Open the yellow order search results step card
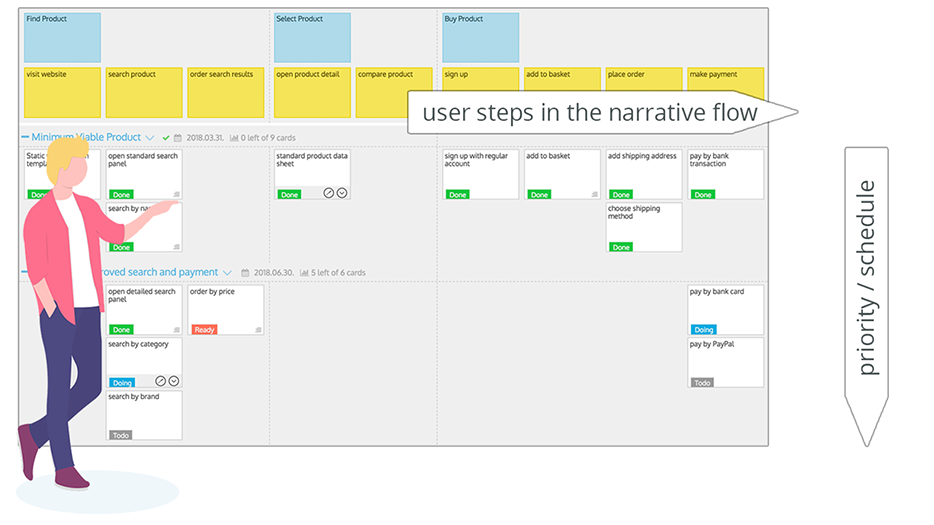 226,92
